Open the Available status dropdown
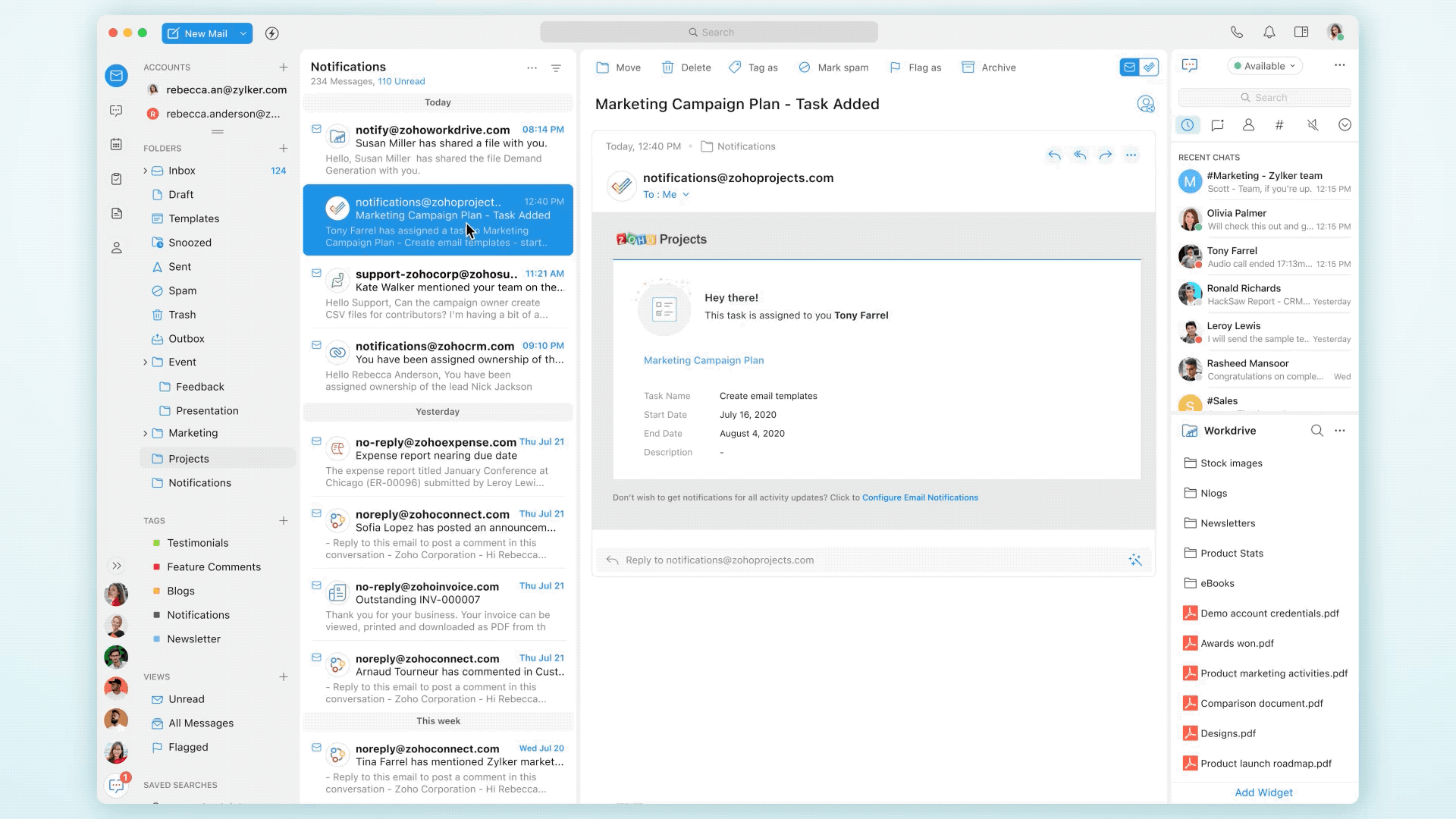The width and height of the screenshot is (1456, 819). 1264,66
